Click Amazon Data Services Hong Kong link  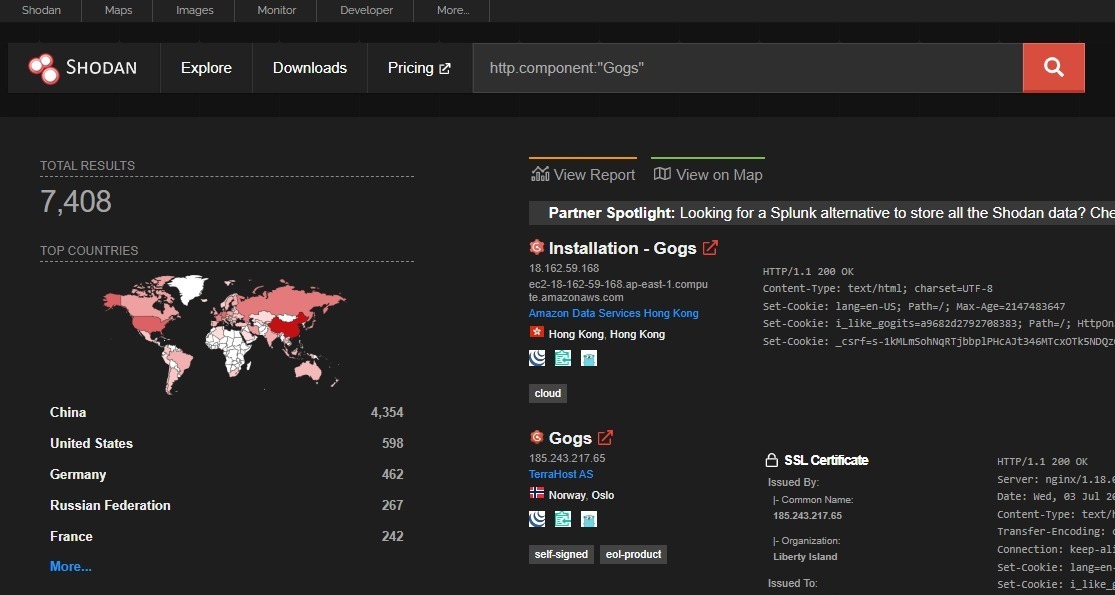[x=614, y=313]
